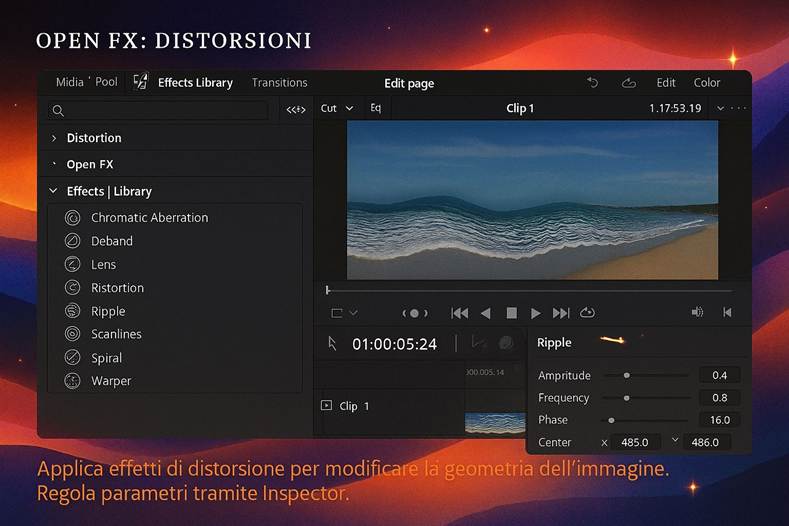This screenshot has width=789, height=526.
Task: Click the Ripple inspector title
Action: click(x=554, y=343)
